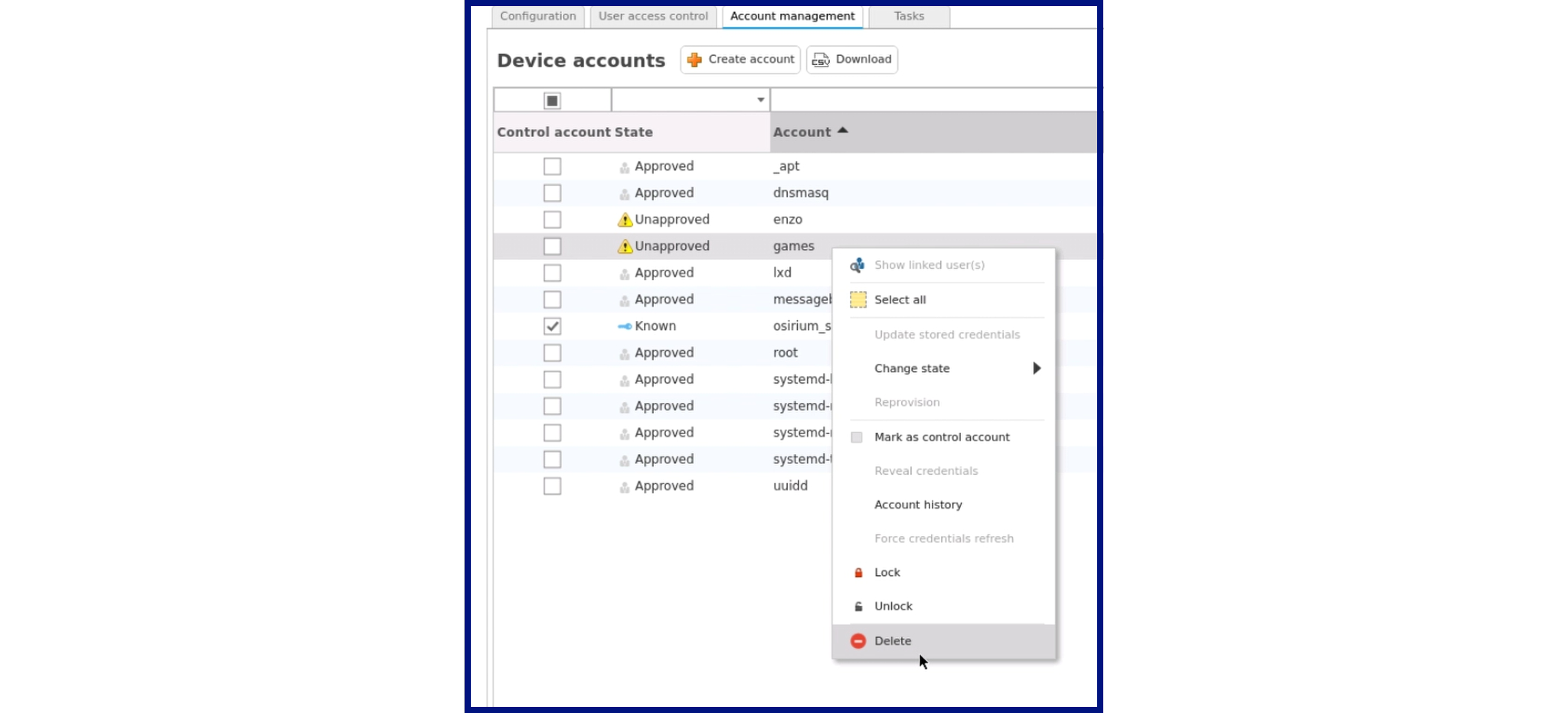Image resolution: width=1568 pixels, height=713 pixels.
Task: Toggle control account checkbox for lxd
Action: pyautogui.click(x=552, y=273)
